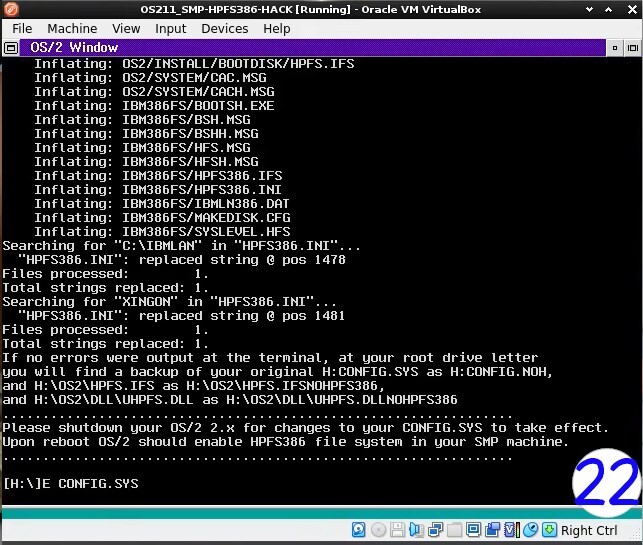Click the line "Inflating: IBM386FS/HPFS386.IFS"
The image size is (643, 545).
click(x=158, y=176)
